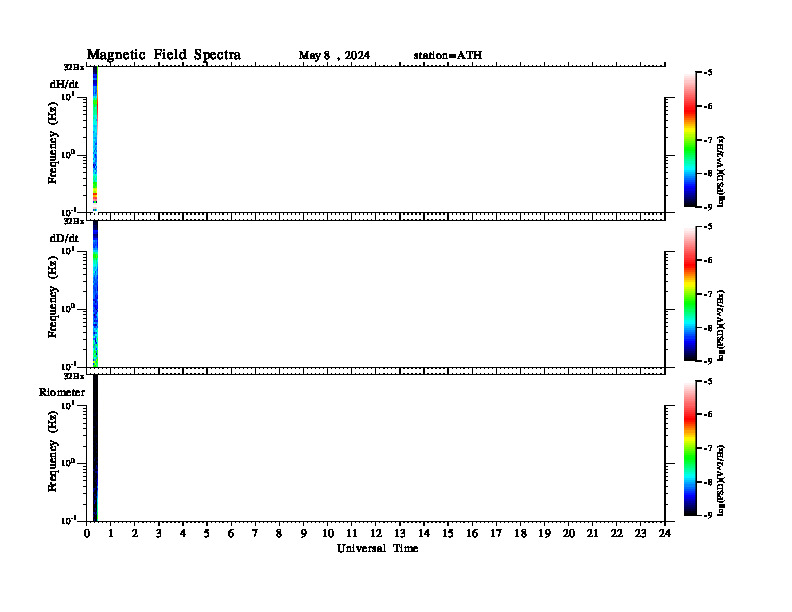The image size is (792, 612).
Task: Click the -7 label on Riometer color bar
Action: click(708, 448)
